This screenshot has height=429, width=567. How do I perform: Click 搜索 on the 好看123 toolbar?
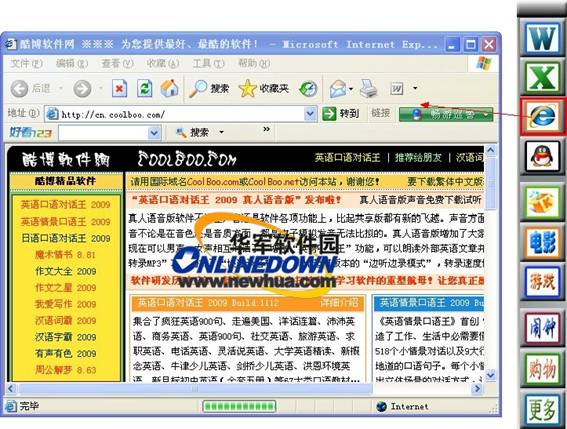[x=193, y=133]
